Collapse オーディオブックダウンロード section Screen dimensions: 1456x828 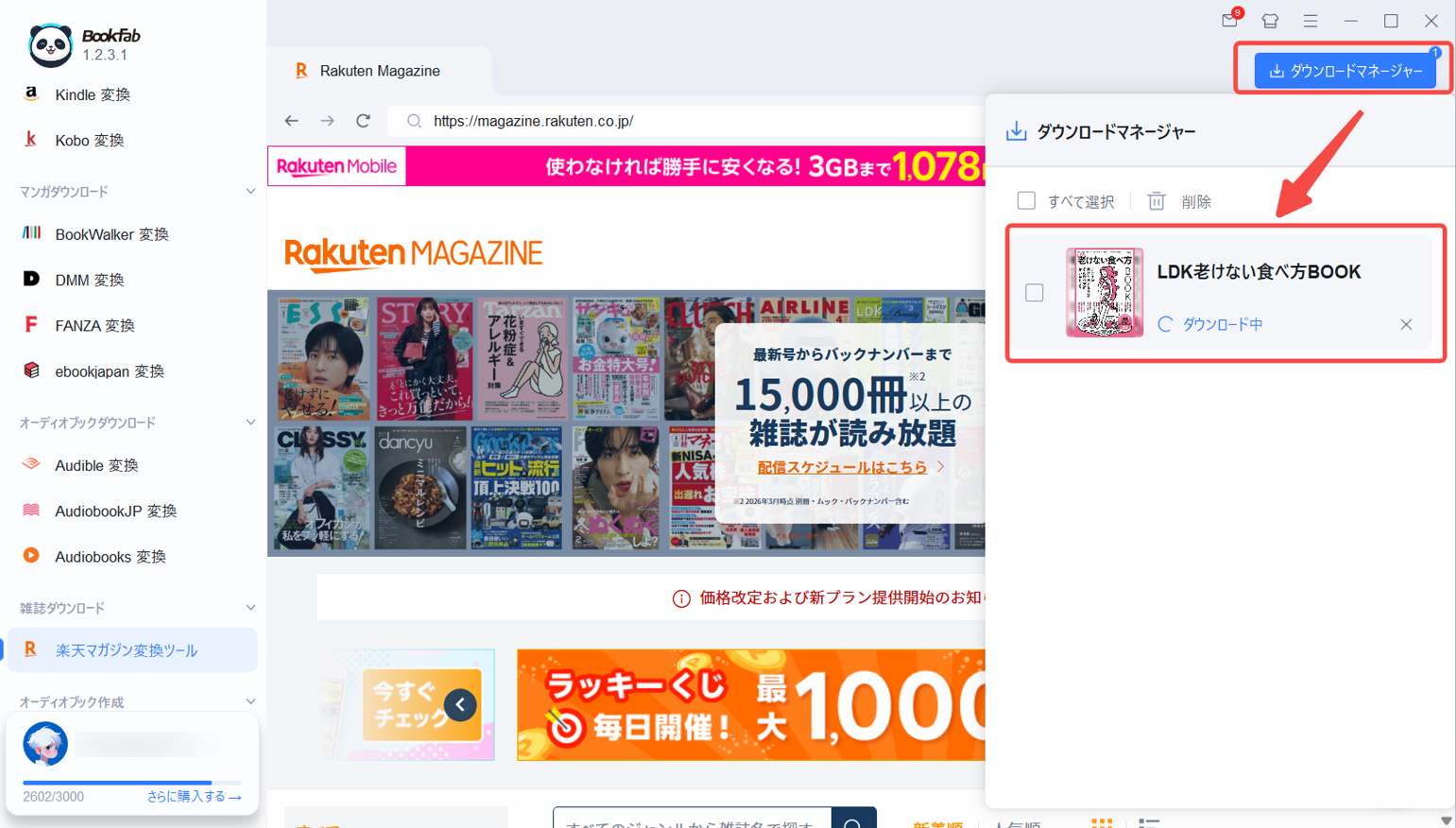point(250,423)
